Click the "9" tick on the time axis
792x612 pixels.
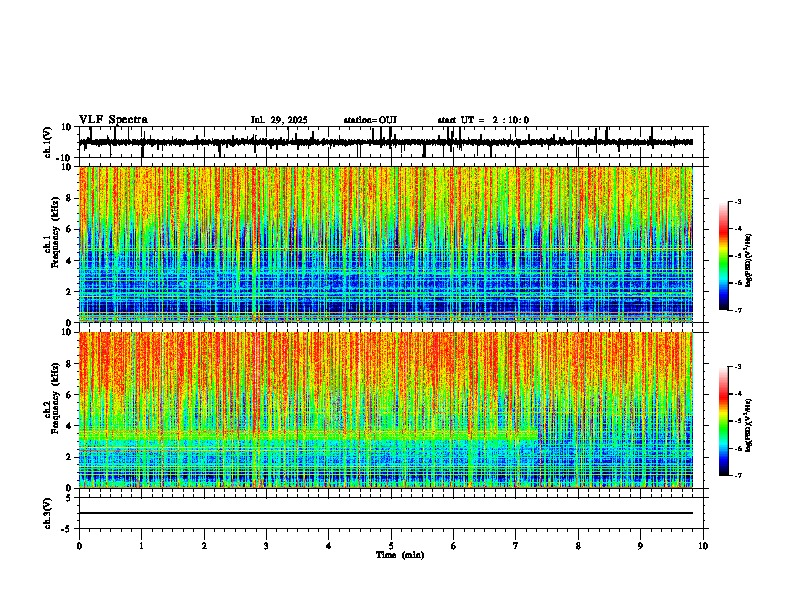(640, 546)
